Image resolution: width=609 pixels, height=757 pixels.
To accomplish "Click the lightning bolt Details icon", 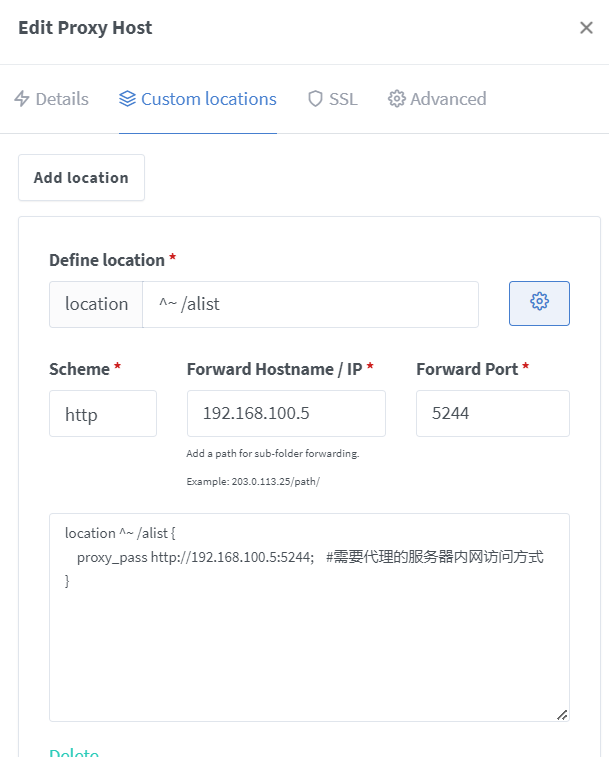I will [22, 99].
